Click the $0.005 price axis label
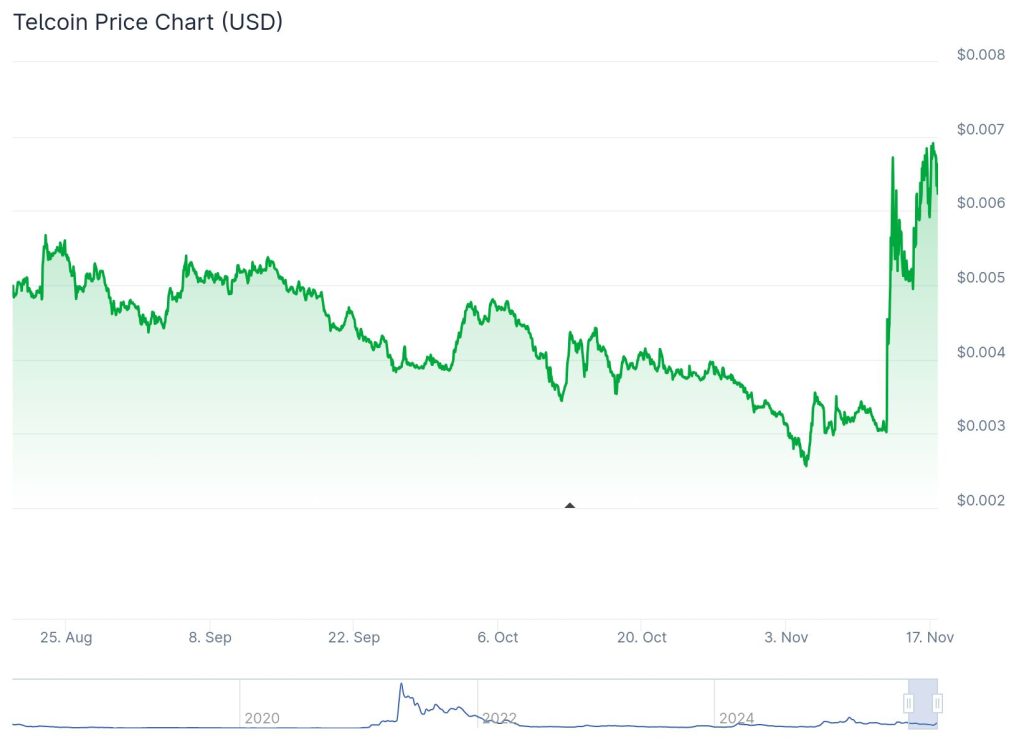The height and width of the screenshot is (747, 1024). [980, 277]
